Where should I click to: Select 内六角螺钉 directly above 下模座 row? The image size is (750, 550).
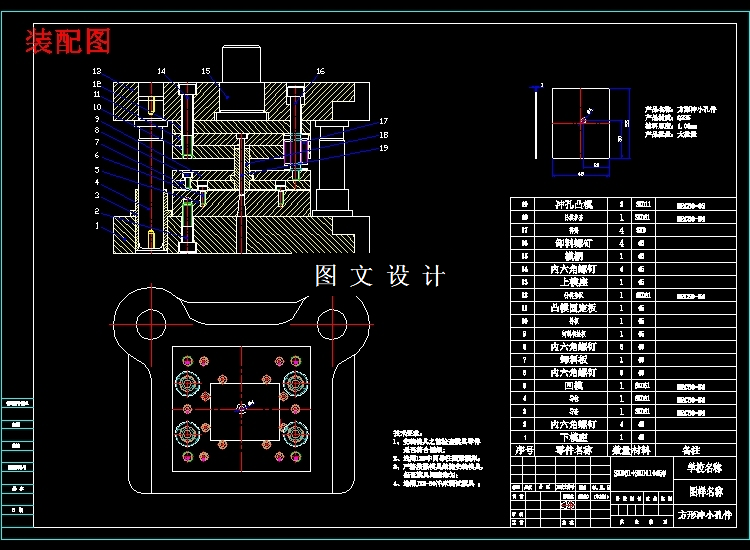coord(574,424)
